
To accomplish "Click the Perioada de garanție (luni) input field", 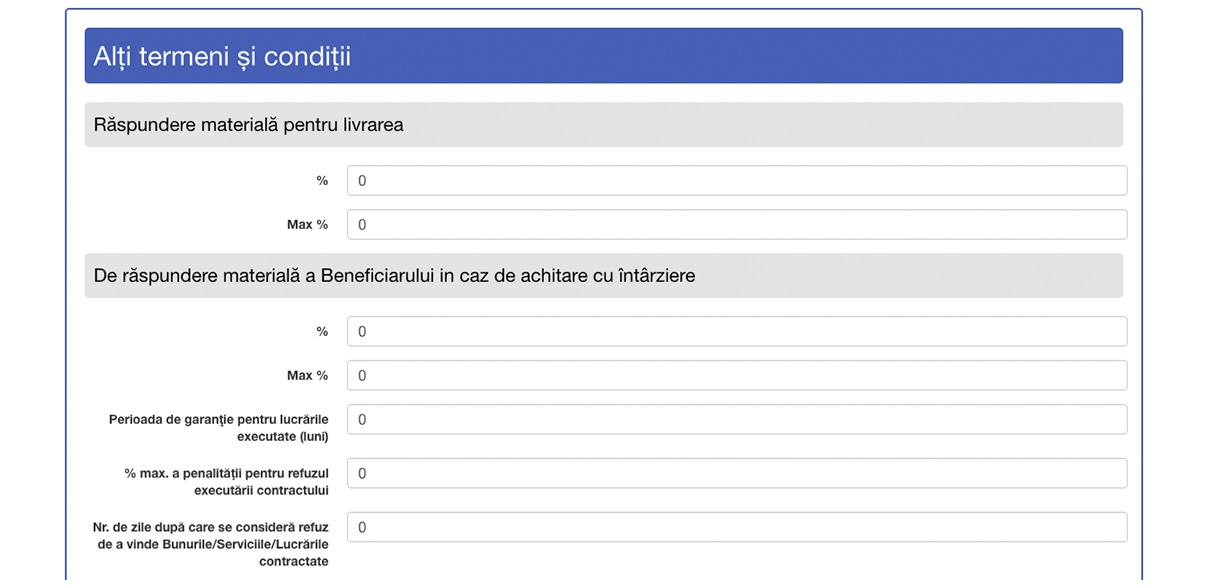I will coord(737,420).
